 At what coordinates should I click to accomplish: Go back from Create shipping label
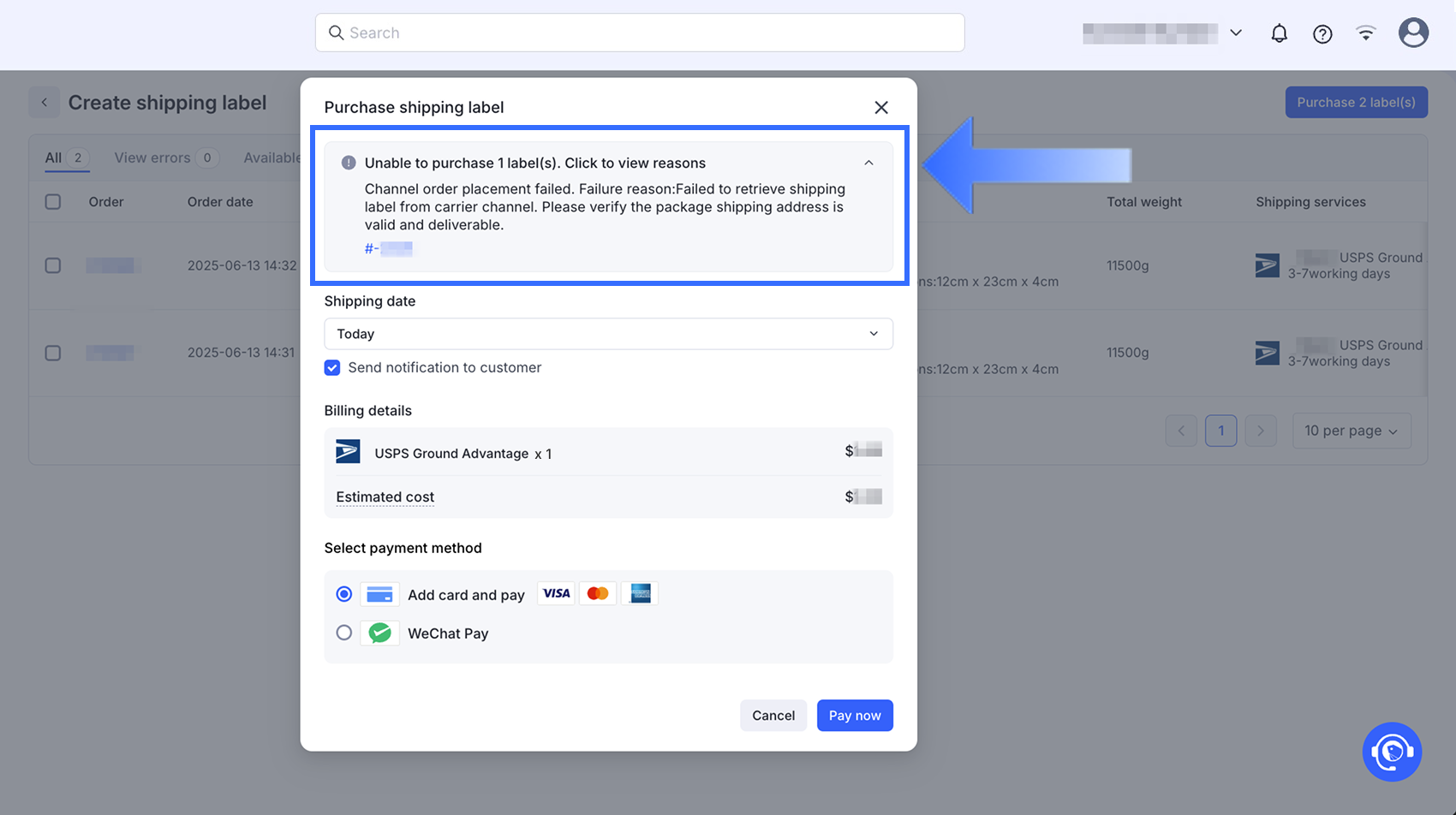(45, 103)
